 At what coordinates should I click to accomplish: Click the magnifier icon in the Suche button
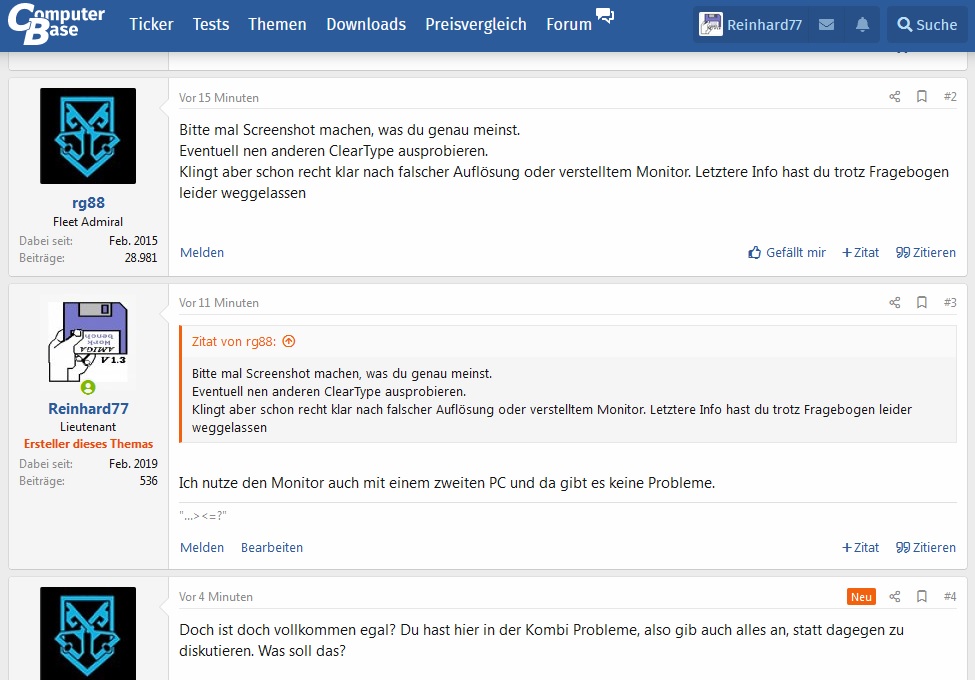906,24
